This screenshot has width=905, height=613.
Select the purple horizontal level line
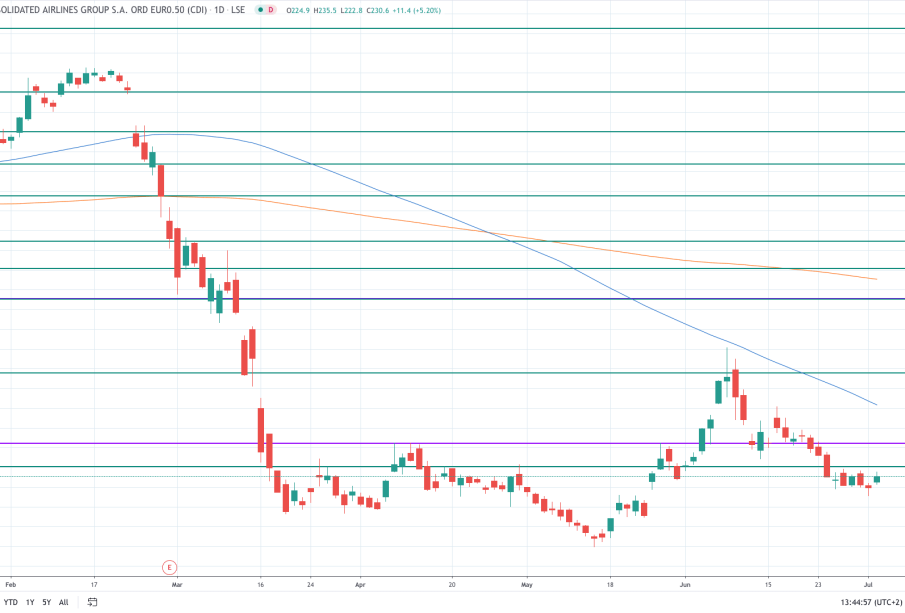[500, 443]
